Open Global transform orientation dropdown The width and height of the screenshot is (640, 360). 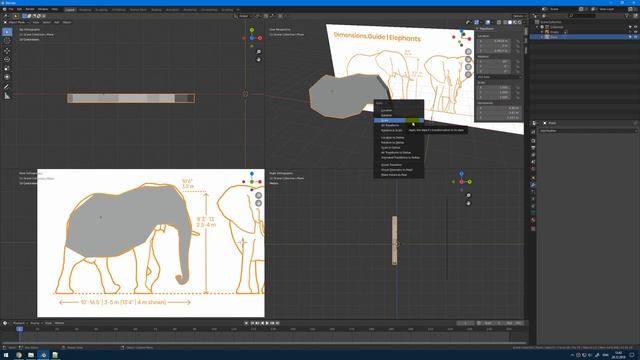(244, 16)
